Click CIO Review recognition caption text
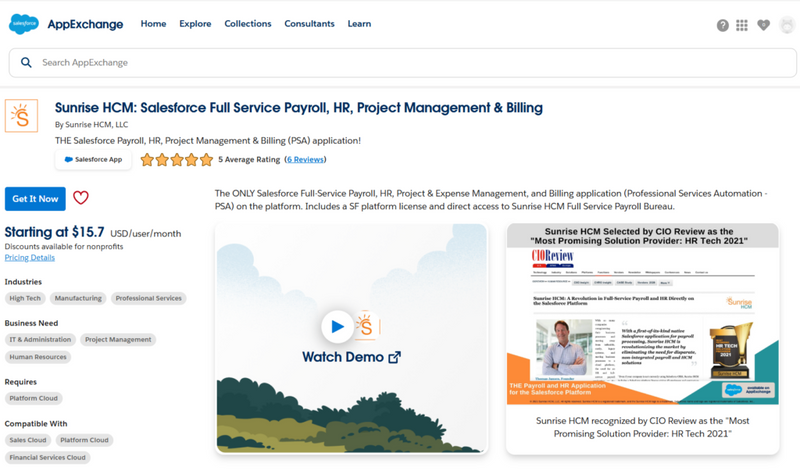 coord(642,427)
